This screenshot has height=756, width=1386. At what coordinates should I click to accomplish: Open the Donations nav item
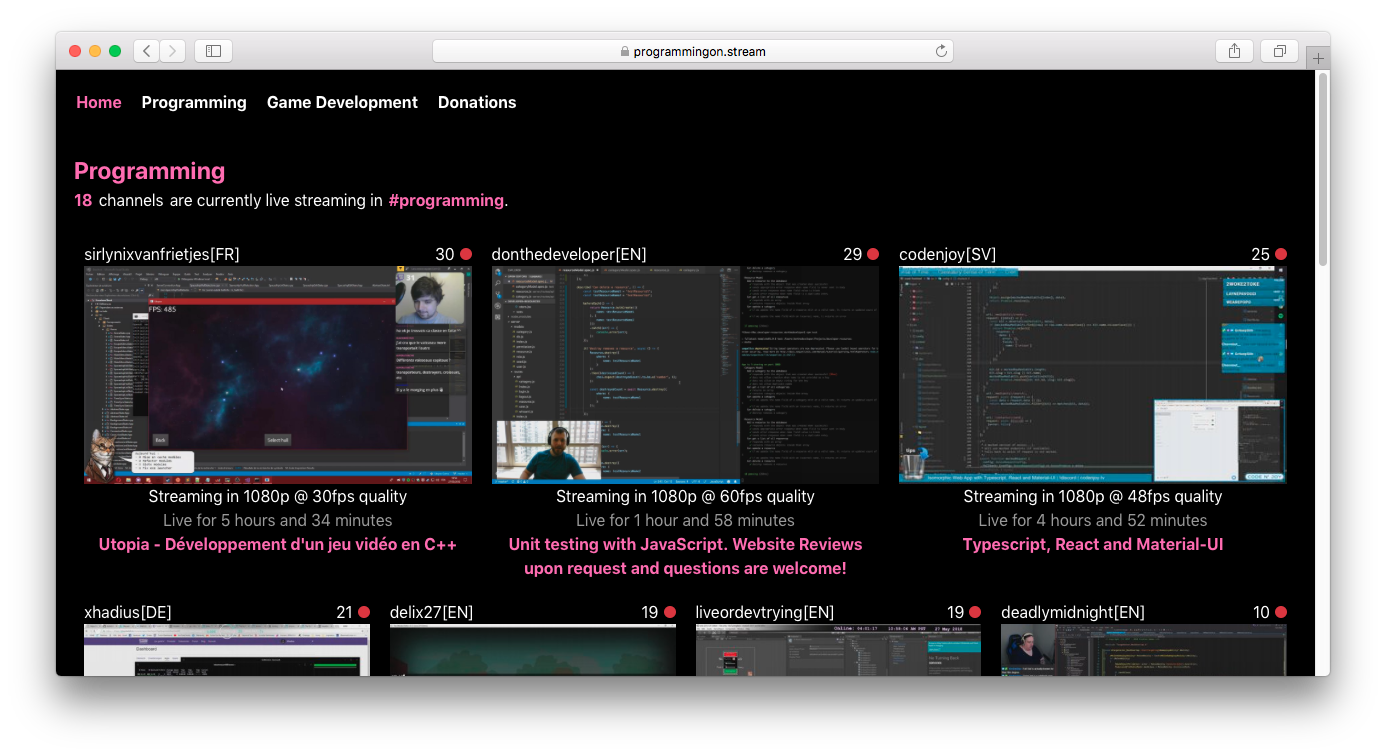(x=477, y=102)
